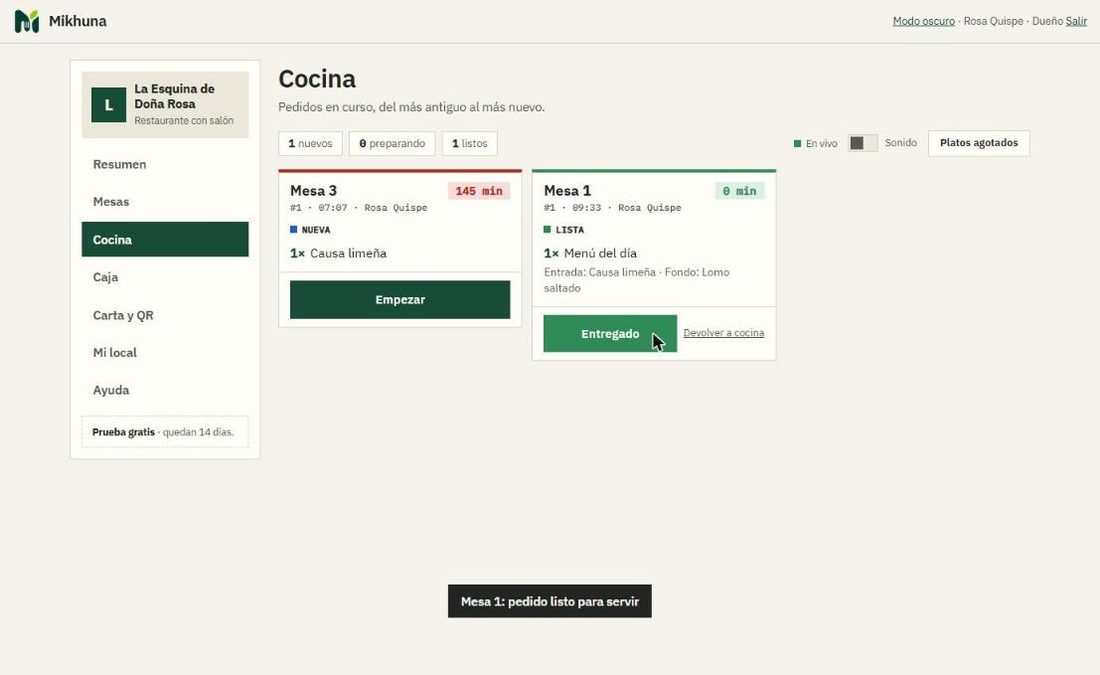Viewport: 1100px width, 675px height.
Task: Click the 145 min timer badge
Action: coord(479,191)
